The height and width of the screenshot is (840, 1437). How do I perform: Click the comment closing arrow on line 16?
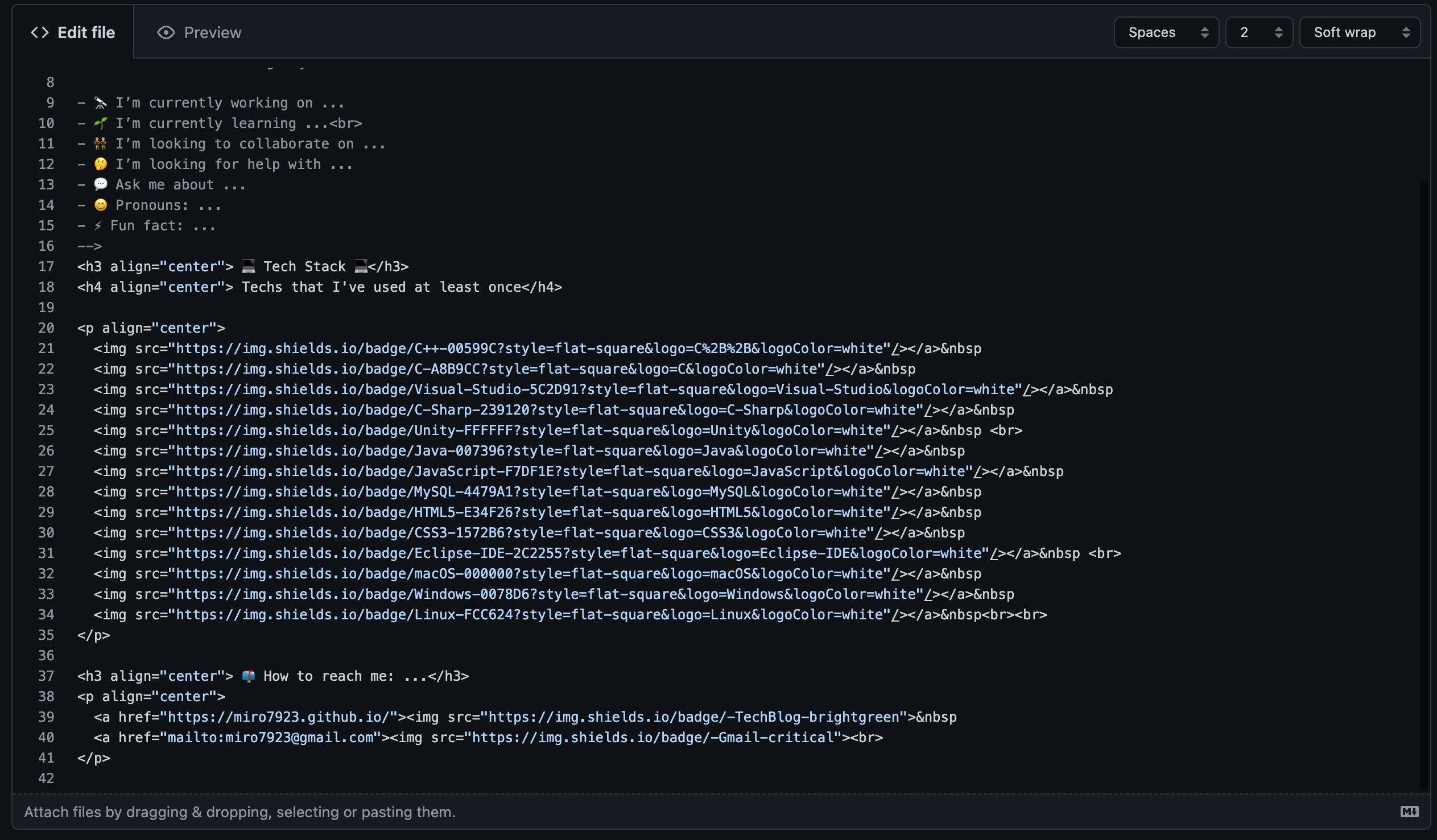point(89,246)
